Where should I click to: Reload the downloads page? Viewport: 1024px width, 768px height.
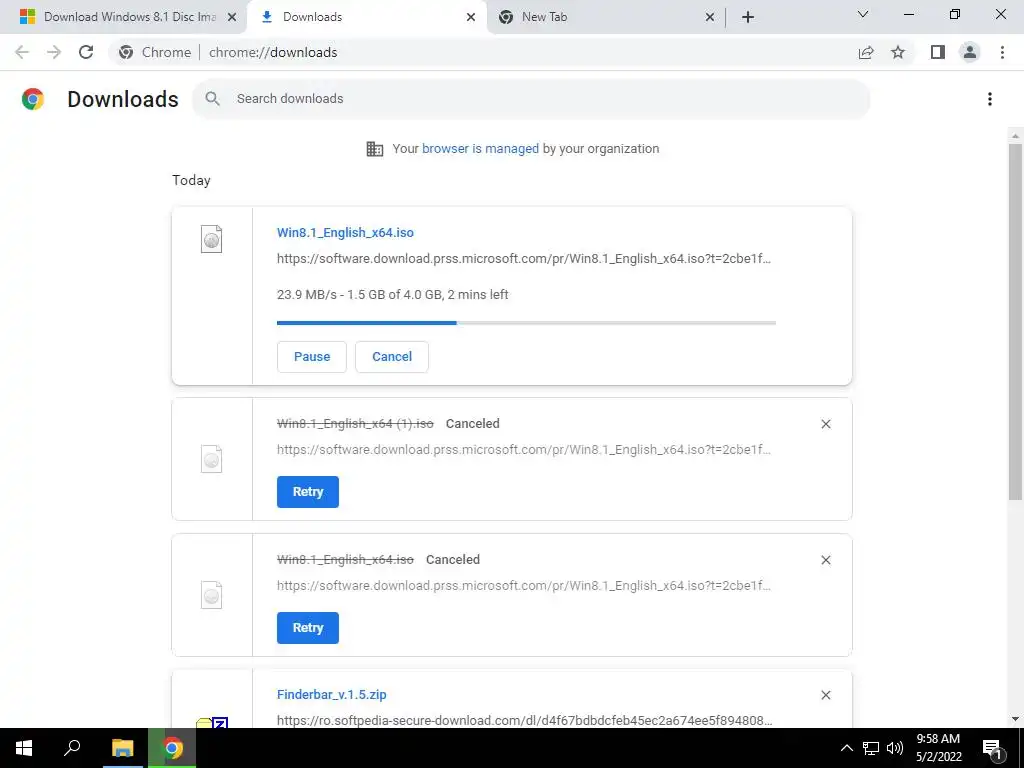tap(86, 52)
